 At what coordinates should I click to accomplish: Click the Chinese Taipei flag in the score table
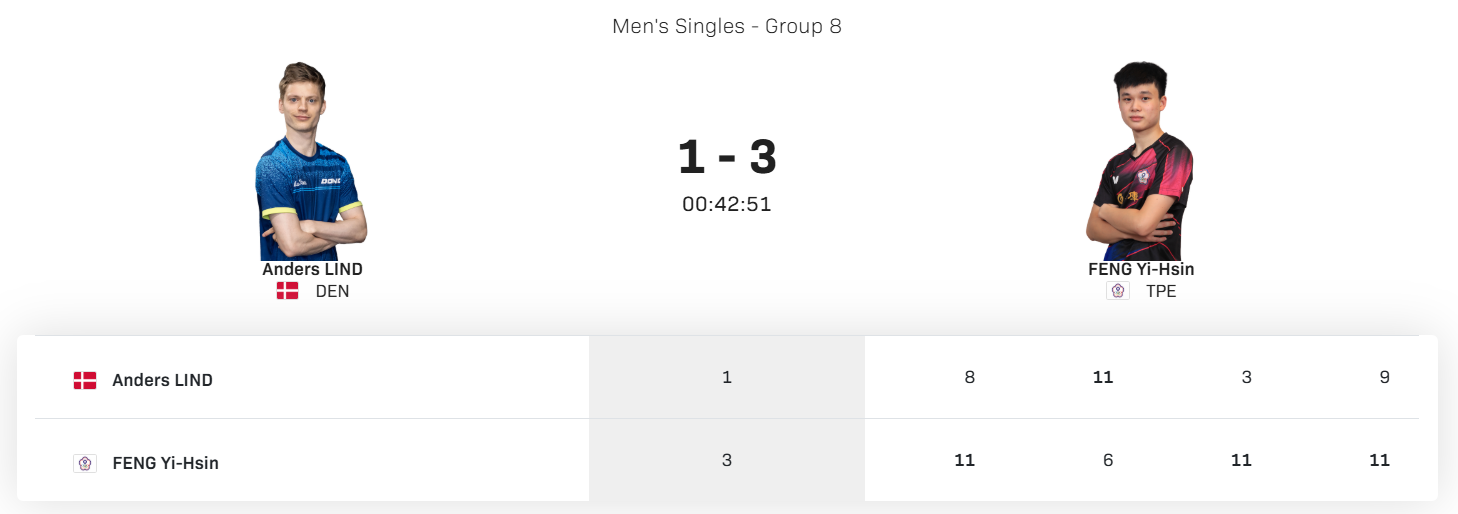pyautogui.click(x=85, y=463)
